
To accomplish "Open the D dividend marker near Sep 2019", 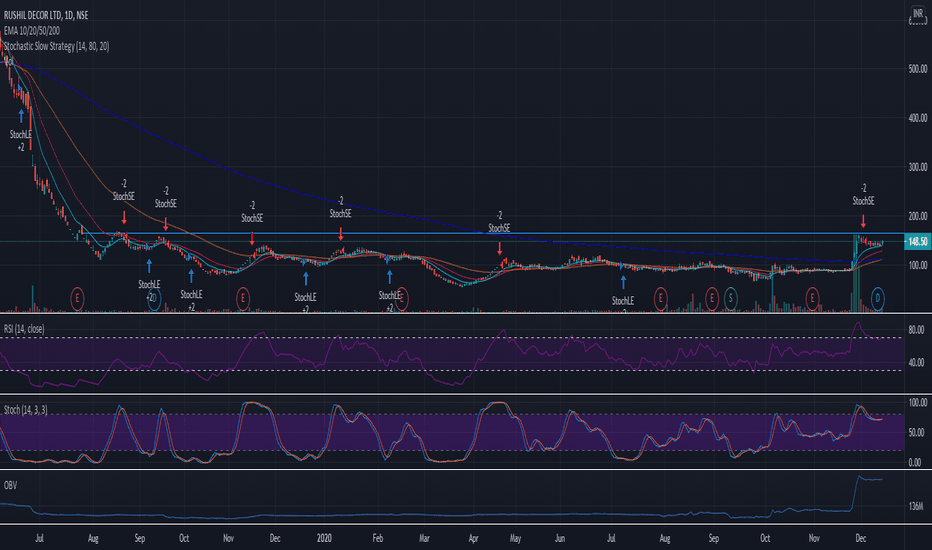I will tap(155, 299).
